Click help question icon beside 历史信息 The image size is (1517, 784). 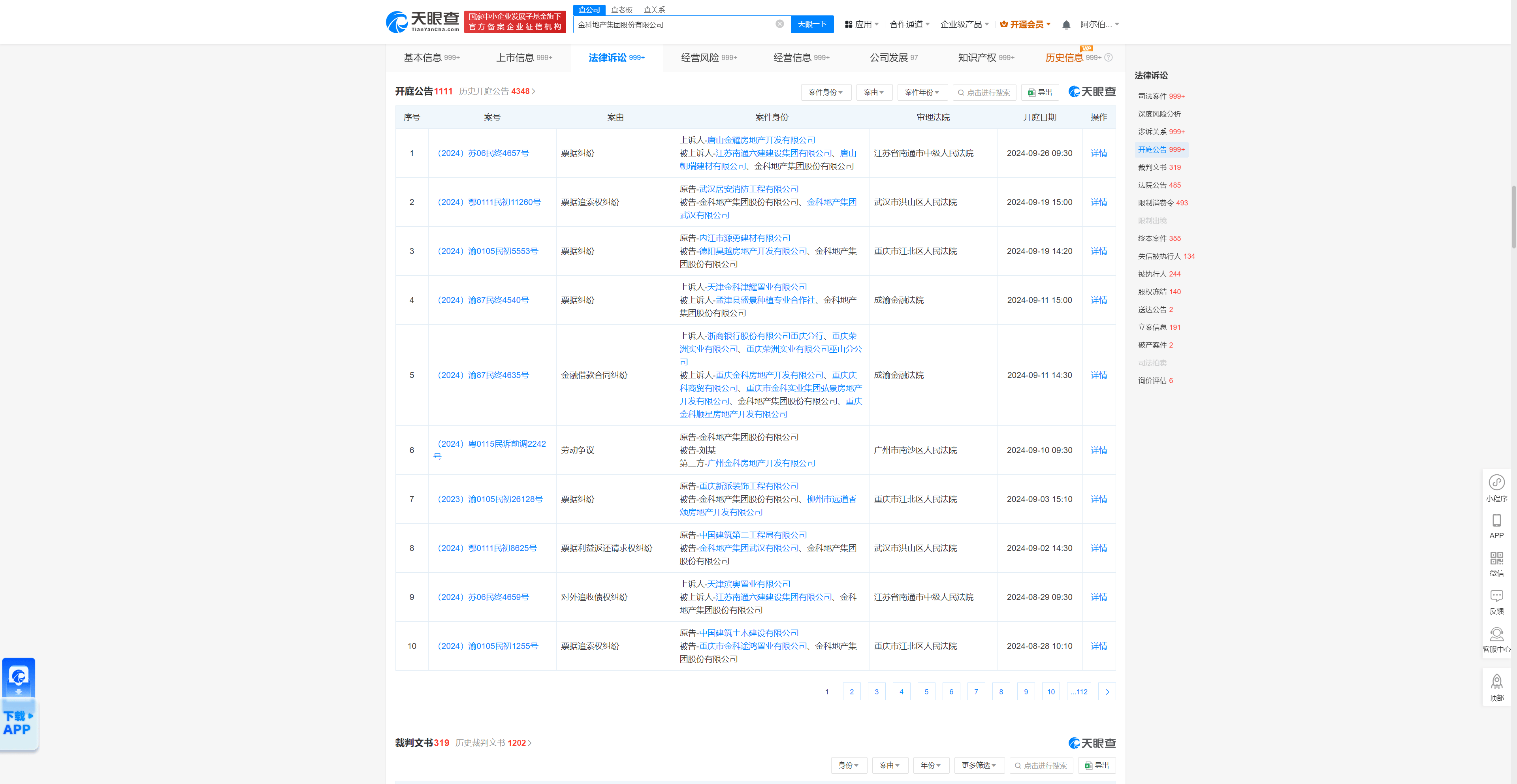click(x=1108, y=58)
